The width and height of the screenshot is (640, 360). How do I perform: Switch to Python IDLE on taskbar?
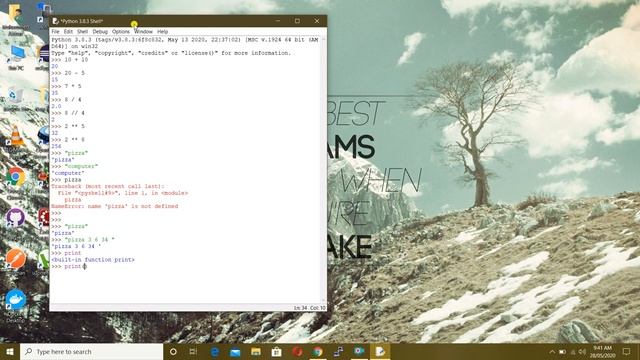380,351
